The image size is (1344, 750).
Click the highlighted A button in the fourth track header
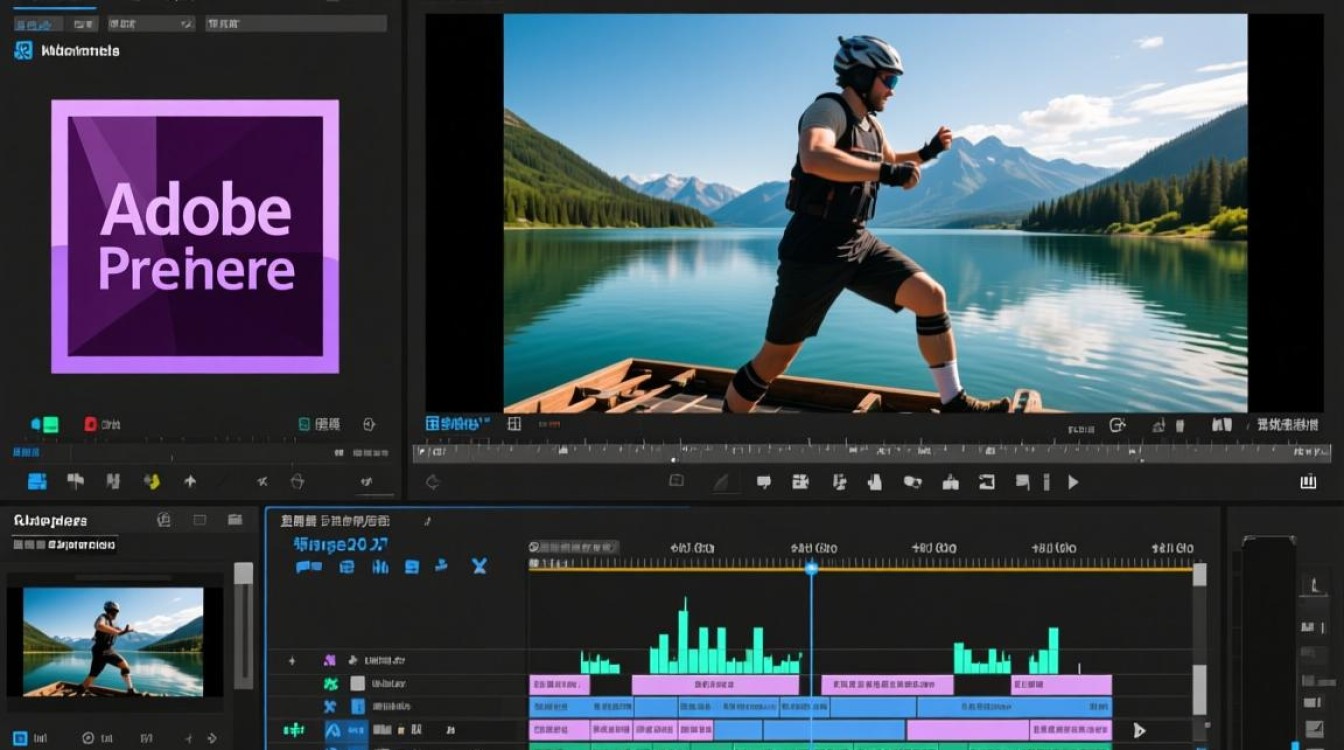tap(334, 731)
